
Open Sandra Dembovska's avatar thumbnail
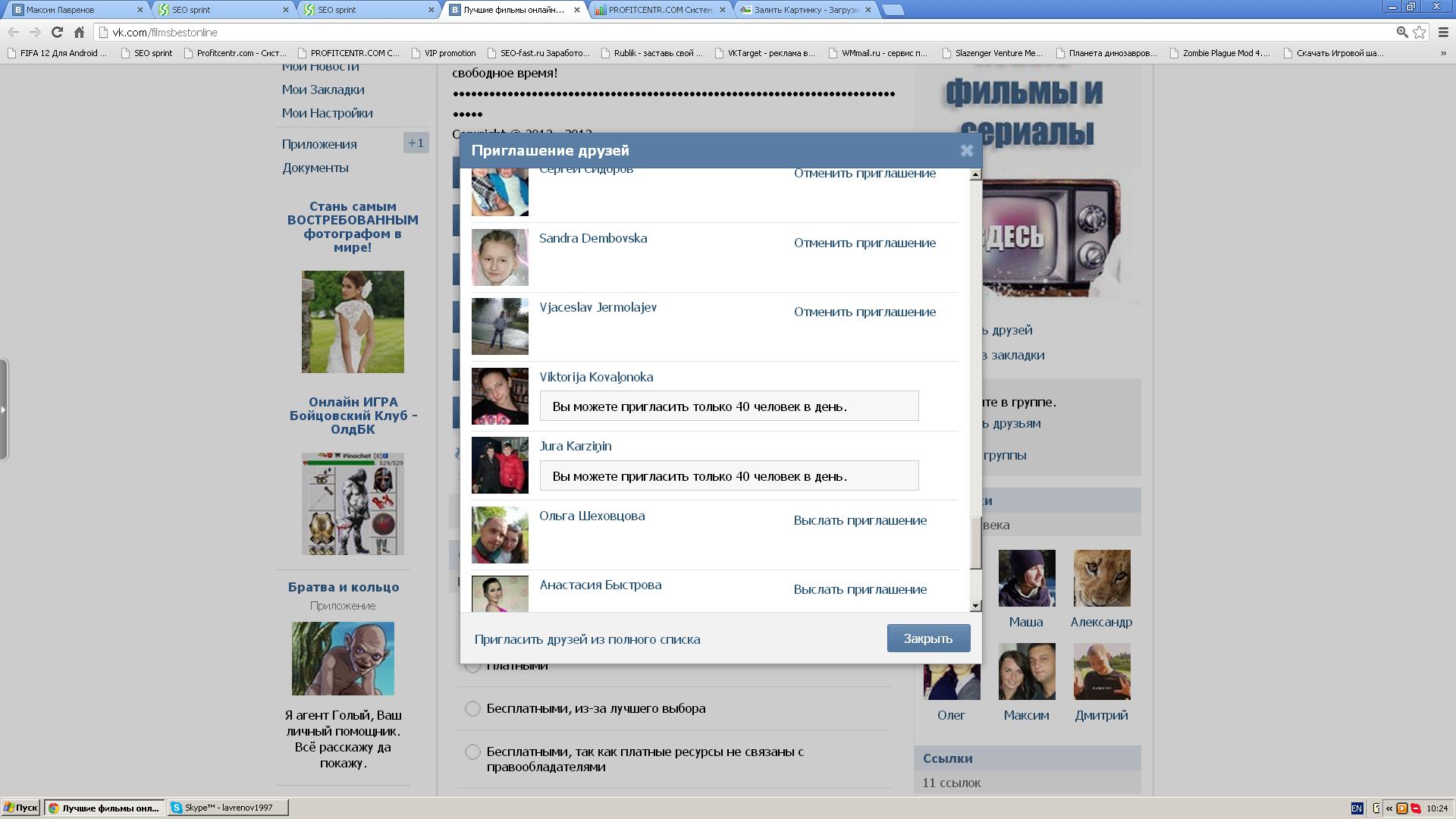click(x=500, y=257)
